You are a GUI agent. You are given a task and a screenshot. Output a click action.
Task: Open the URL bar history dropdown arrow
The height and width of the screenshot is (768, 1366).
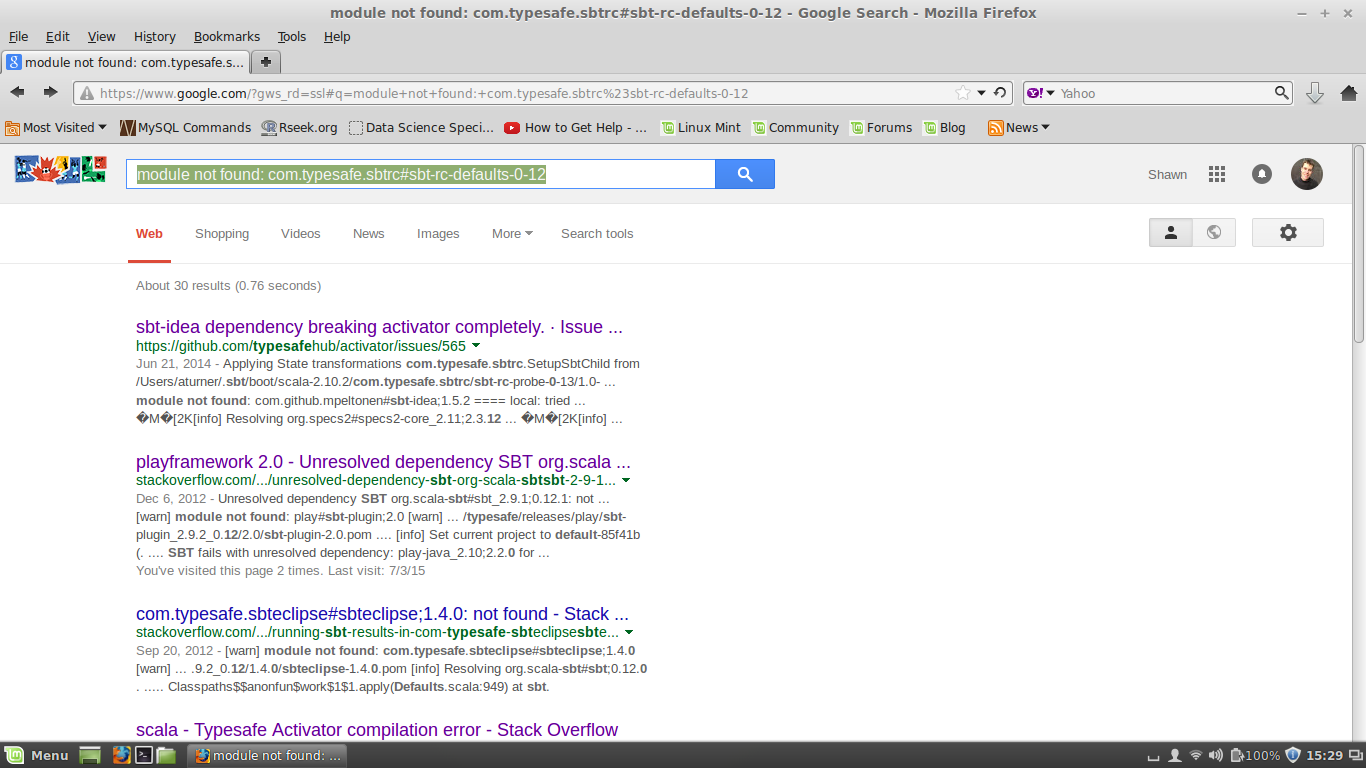(982, 93)
